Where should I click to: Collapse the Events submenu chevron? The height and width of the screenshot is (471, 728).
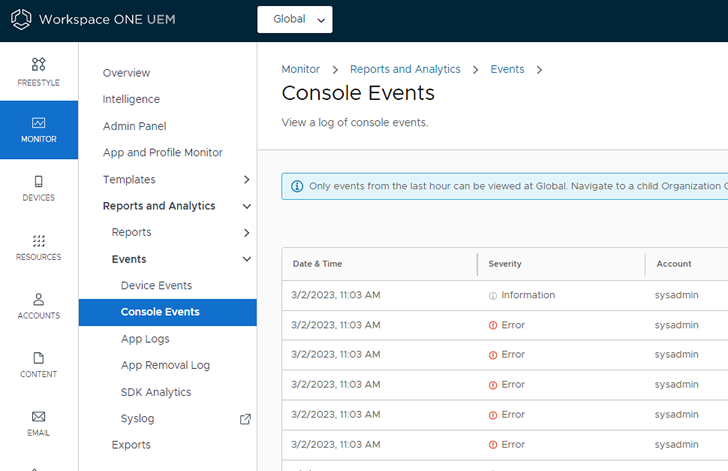point(247,259)
